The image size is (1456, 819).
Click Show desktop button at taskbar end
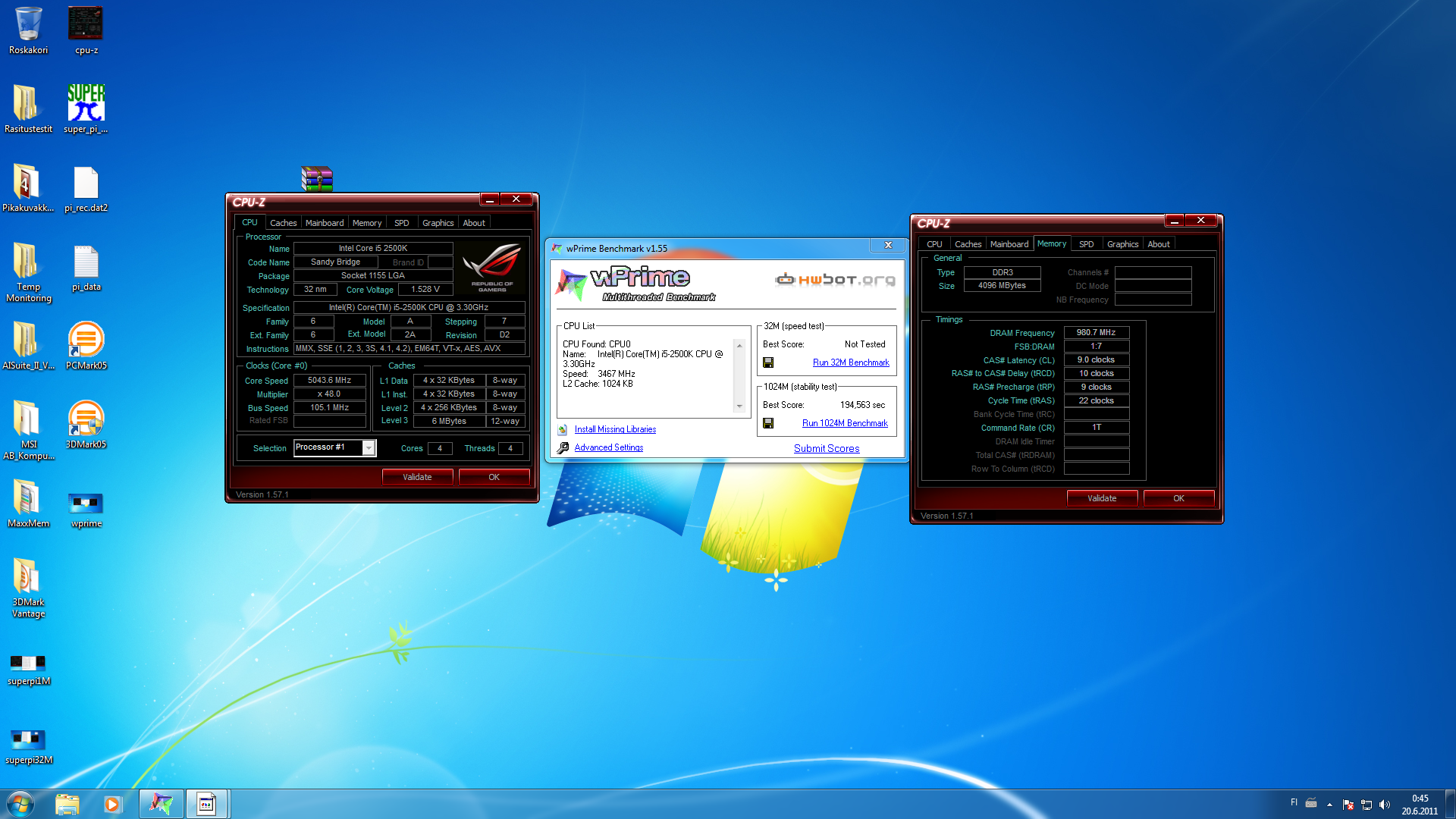(x=1451, y=804)
